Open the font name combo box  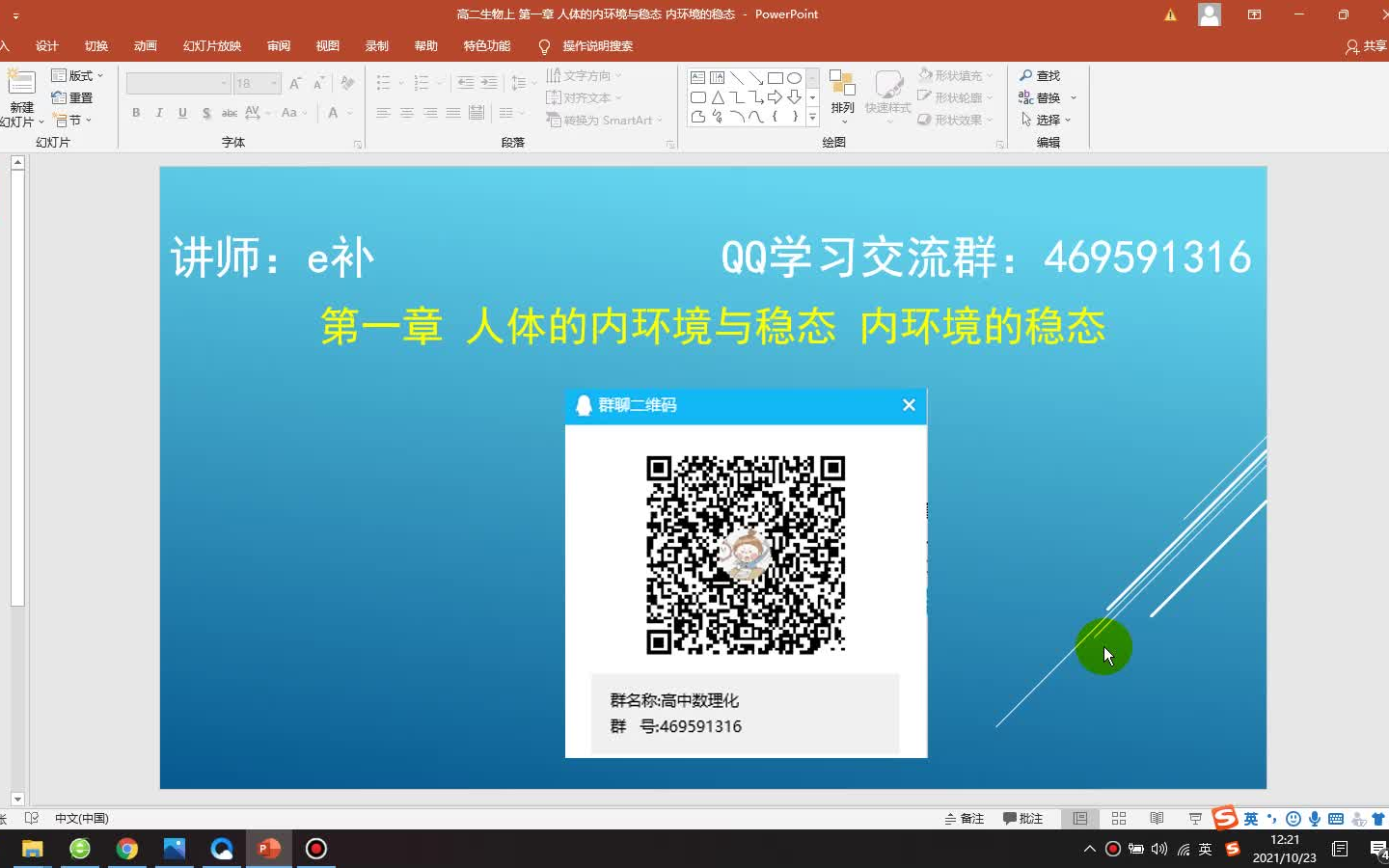point(178,84)
